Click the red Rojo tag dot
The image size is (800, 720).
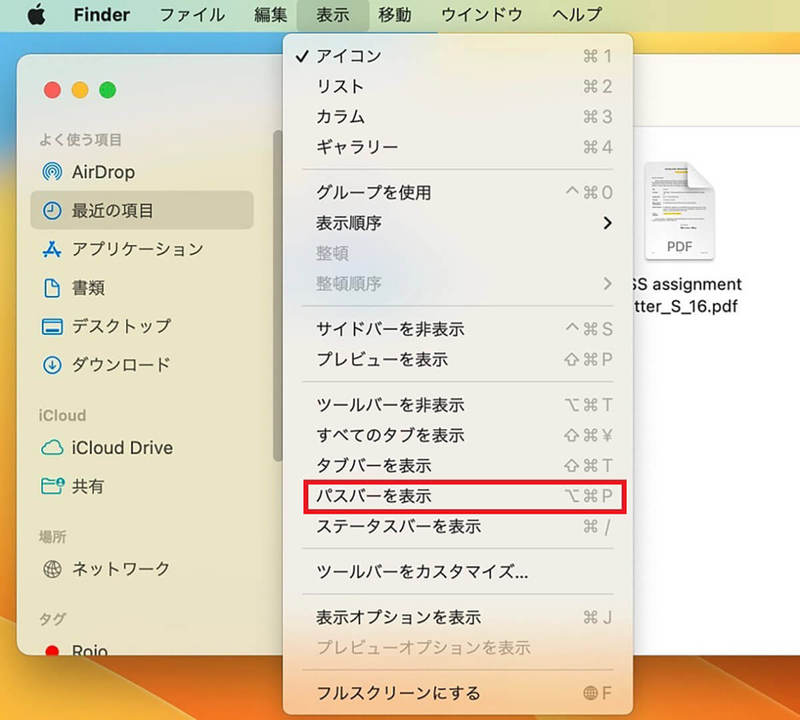(52, 650)
